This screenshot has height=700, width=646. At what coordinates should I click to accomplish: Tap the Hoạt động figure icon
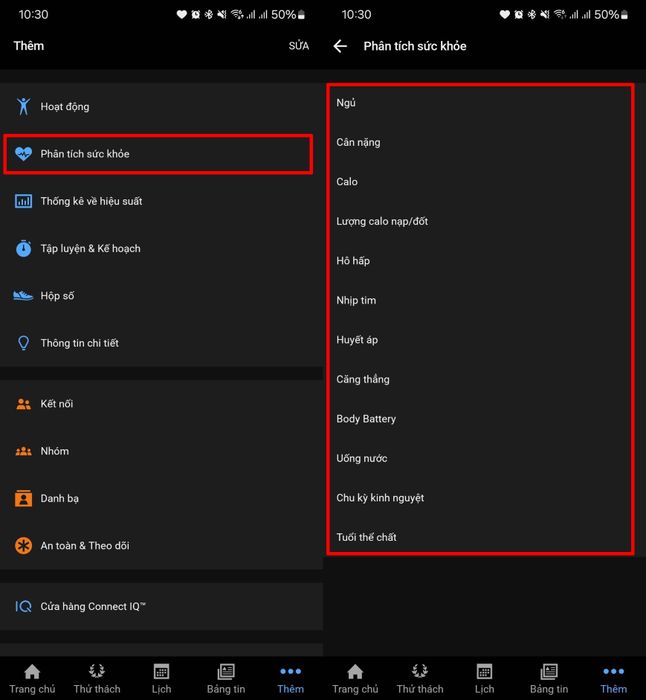(x=23, y=106)
